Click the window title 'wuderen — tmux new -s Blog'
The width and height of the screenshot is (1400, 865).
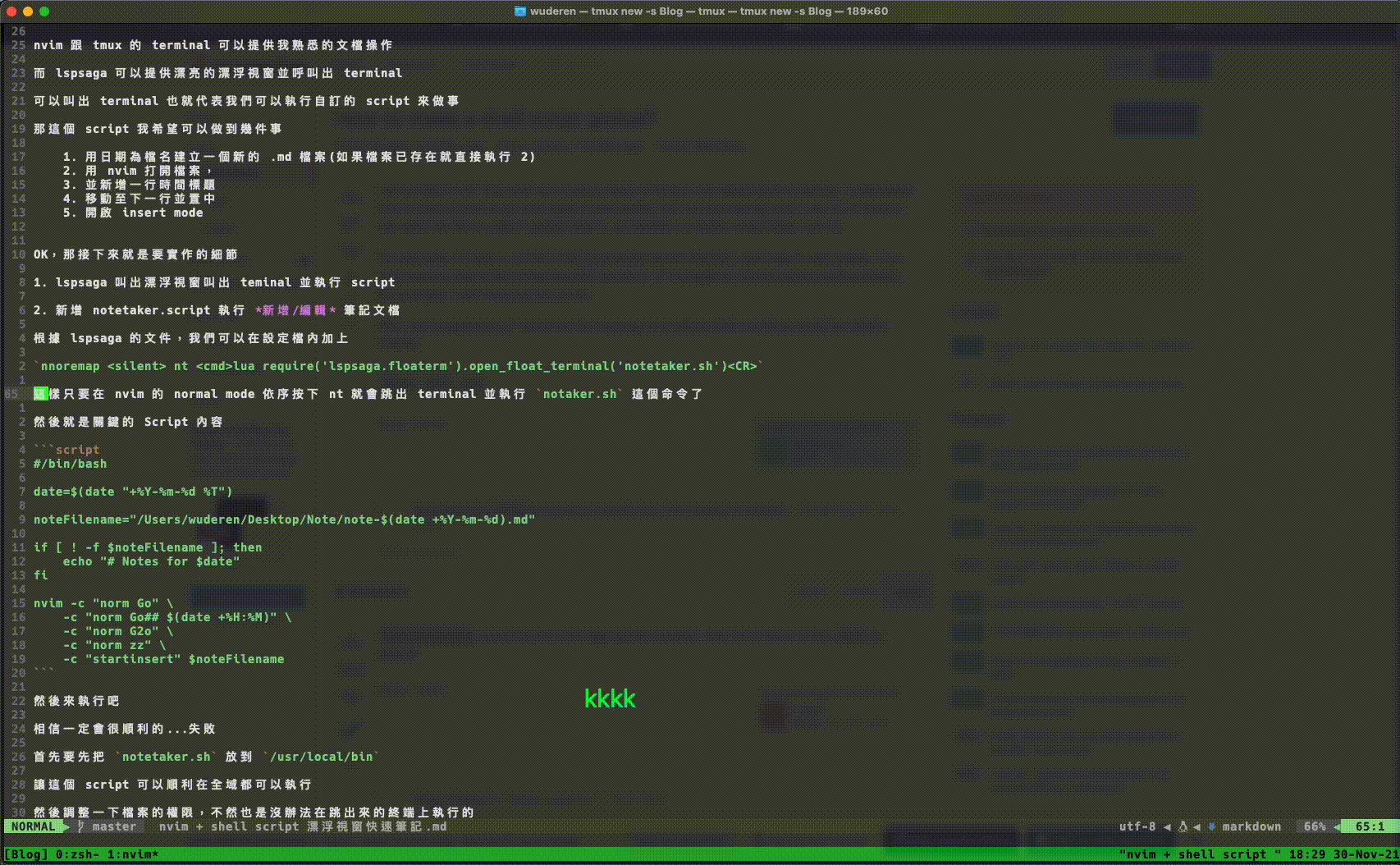[x=709, y=11]
